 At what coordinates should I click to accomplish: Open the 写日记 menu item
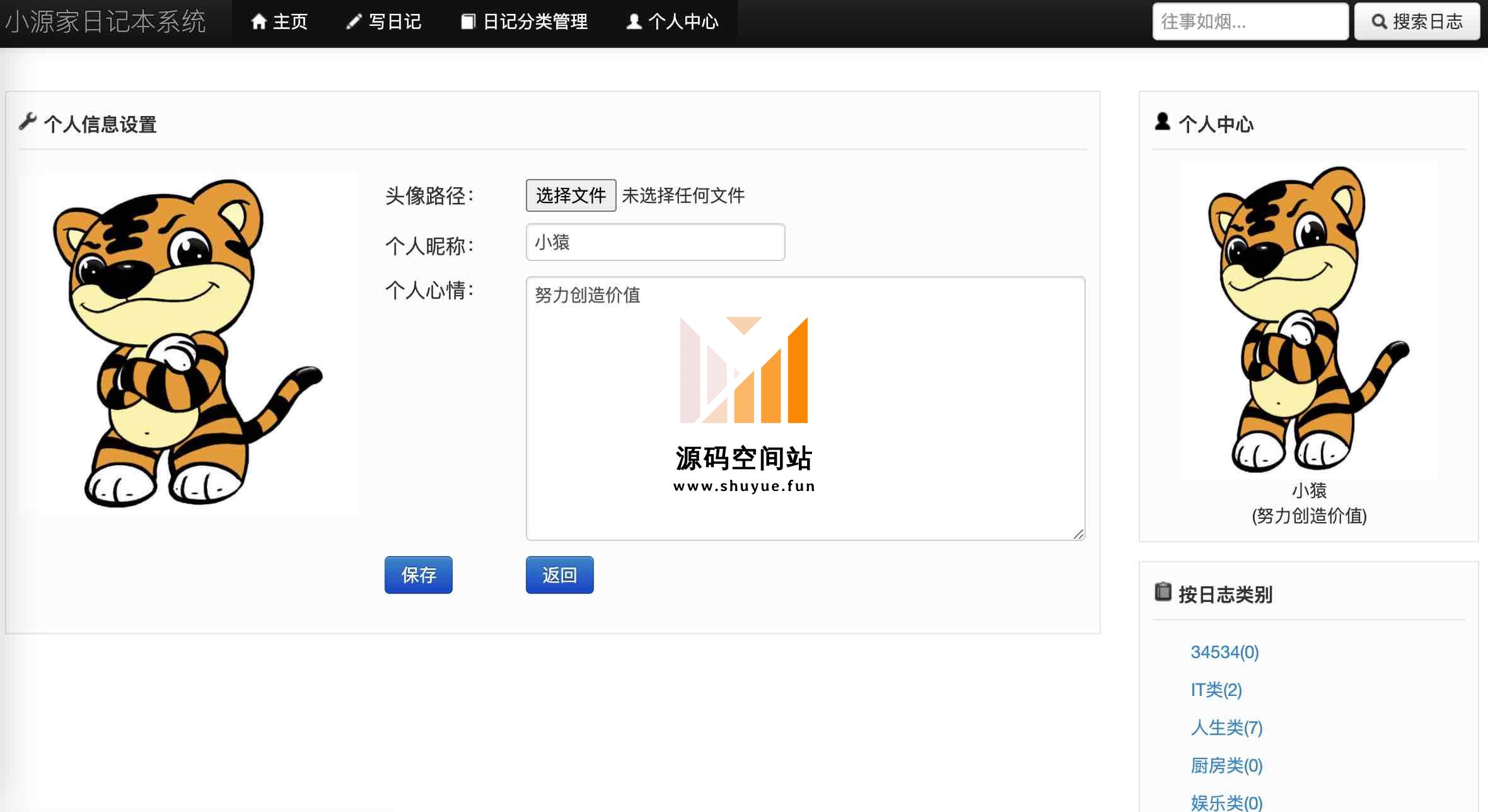pyautogui.click(x=383, y=22)
